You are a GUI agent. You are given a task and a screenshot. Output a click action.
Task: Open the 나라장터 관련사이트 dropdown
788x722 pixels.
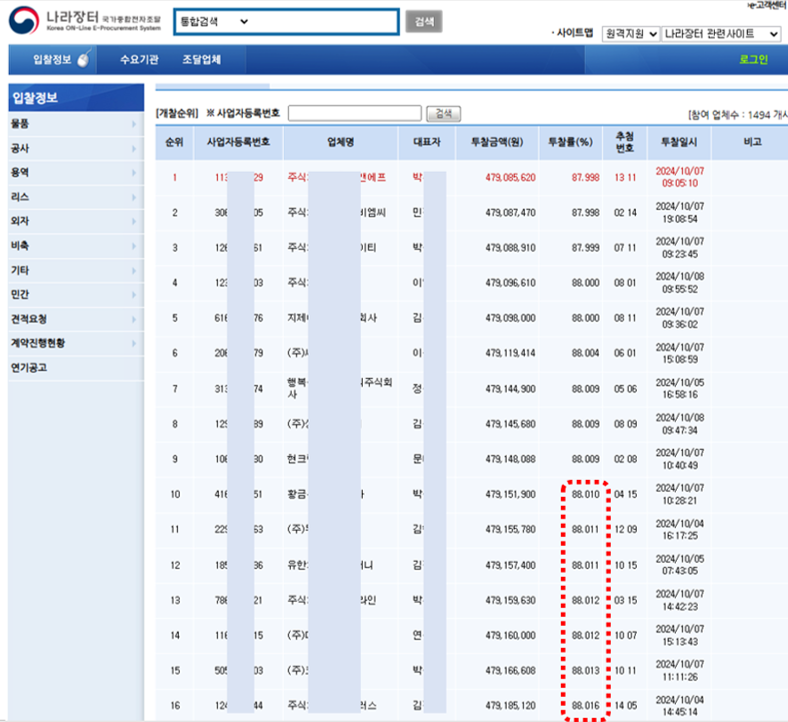tap(721, 34)
